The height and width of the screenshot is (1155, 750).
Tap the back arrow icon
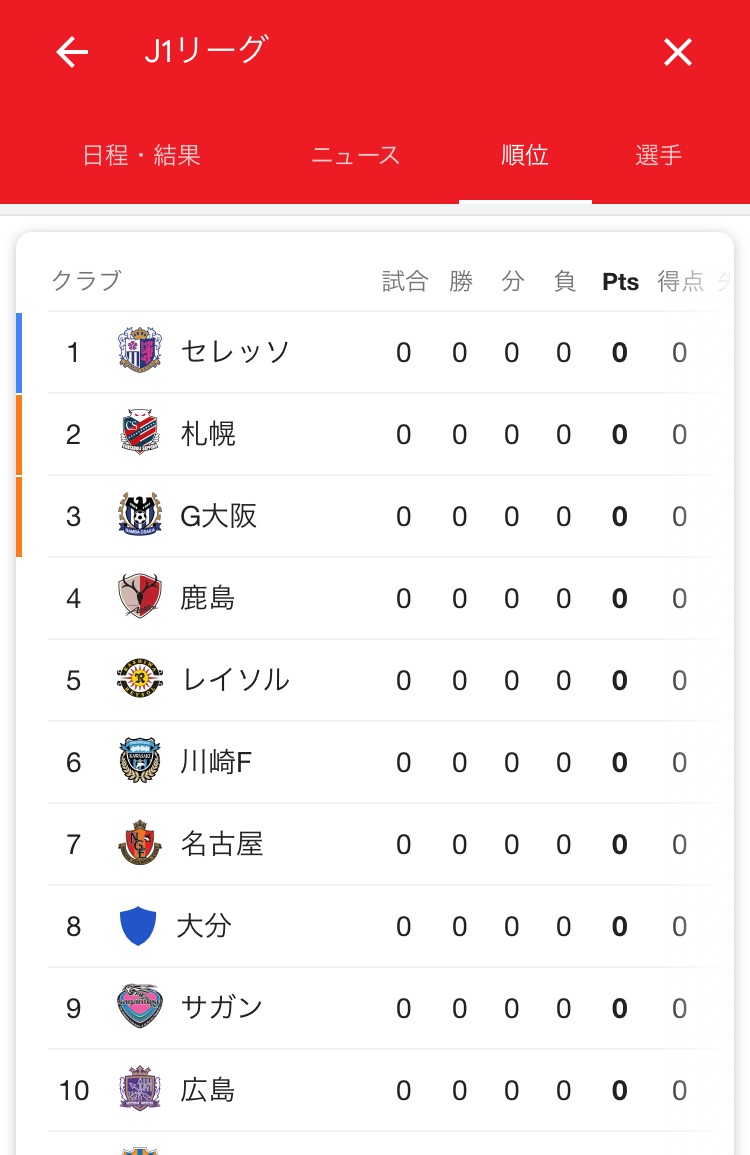pos(72,52)
